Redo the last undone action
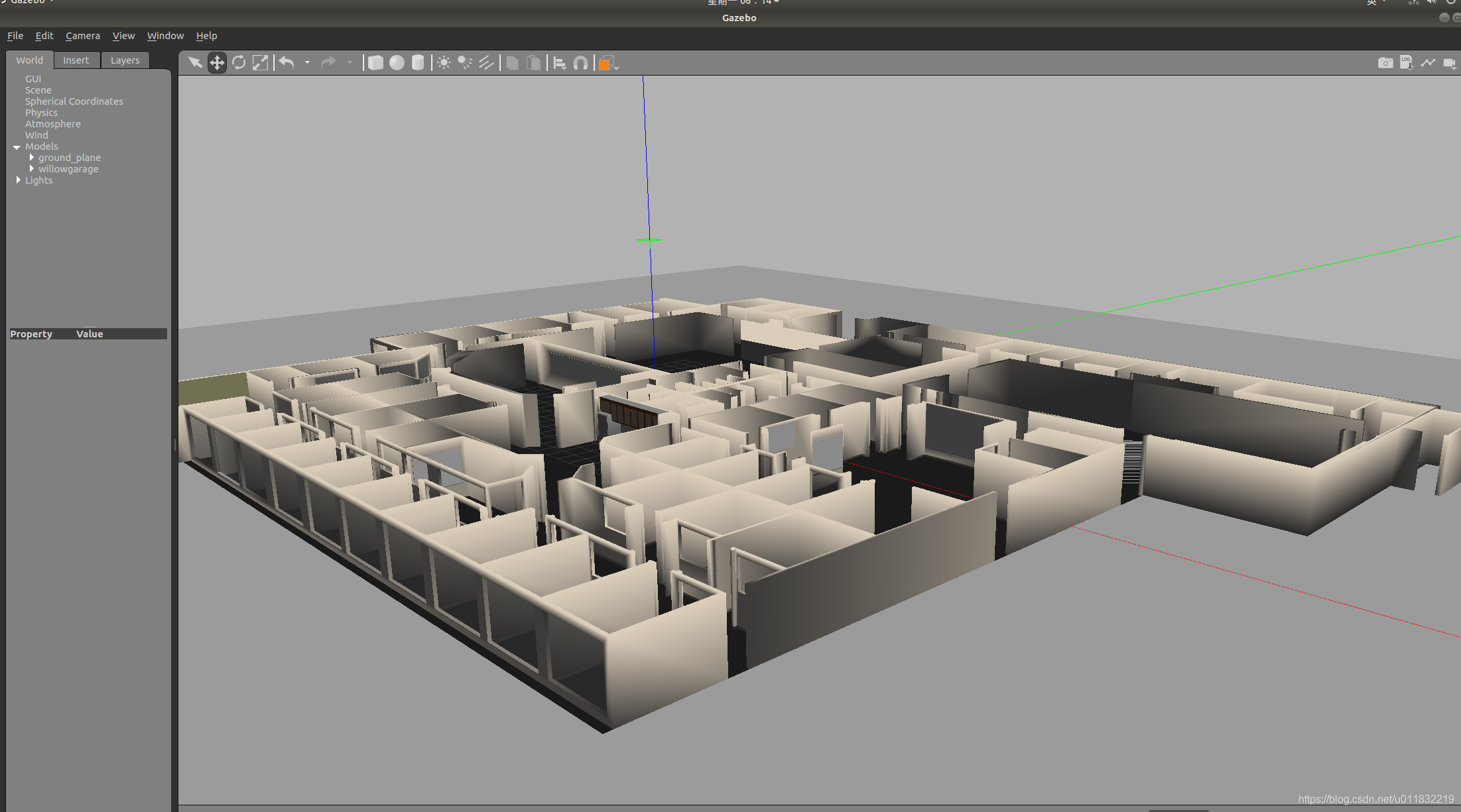Screen dimensions: 1461x812 click(x=328, y=63)
